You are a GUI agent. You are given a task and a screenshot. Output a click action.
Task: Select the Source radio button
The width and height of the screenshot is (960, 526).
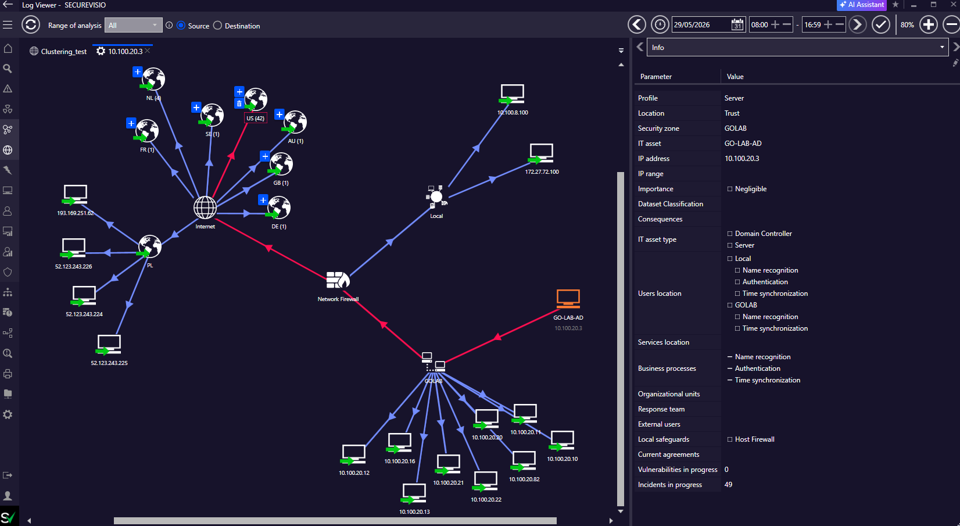tap(181, 26)
